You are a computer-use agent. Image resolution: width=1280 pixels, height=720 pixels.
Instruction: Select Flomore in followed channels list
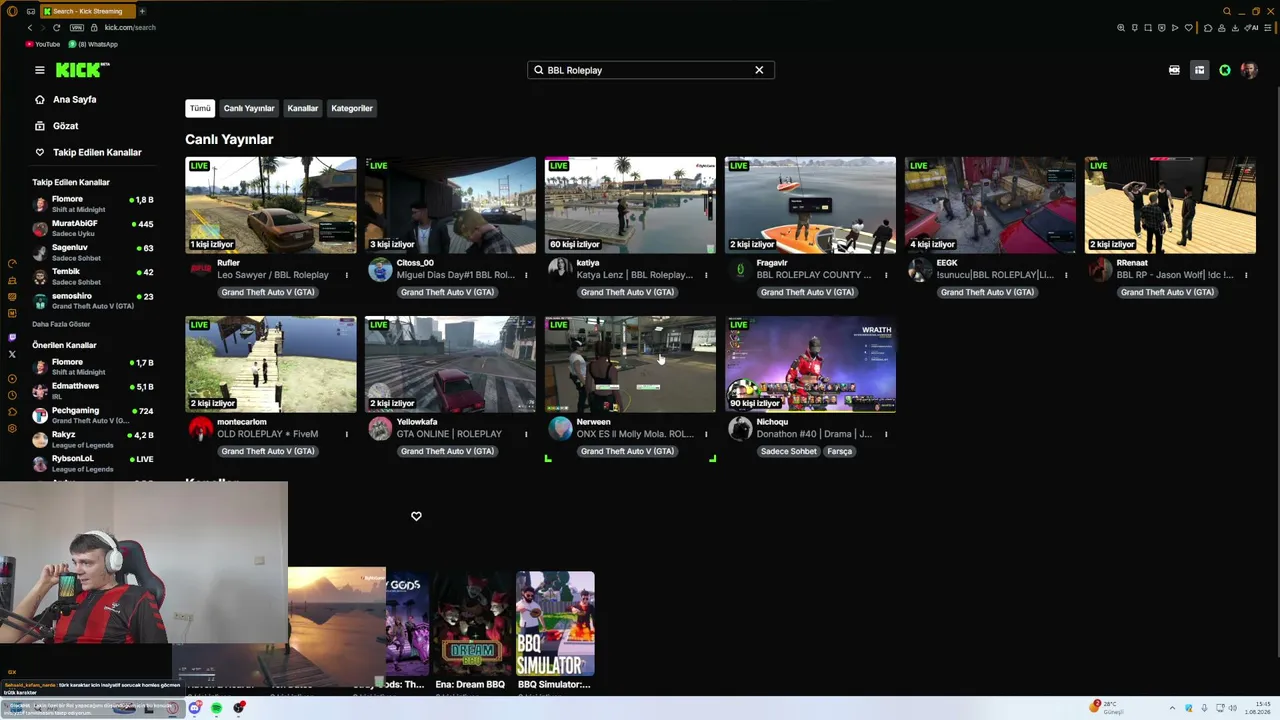[x=94, y=204]
